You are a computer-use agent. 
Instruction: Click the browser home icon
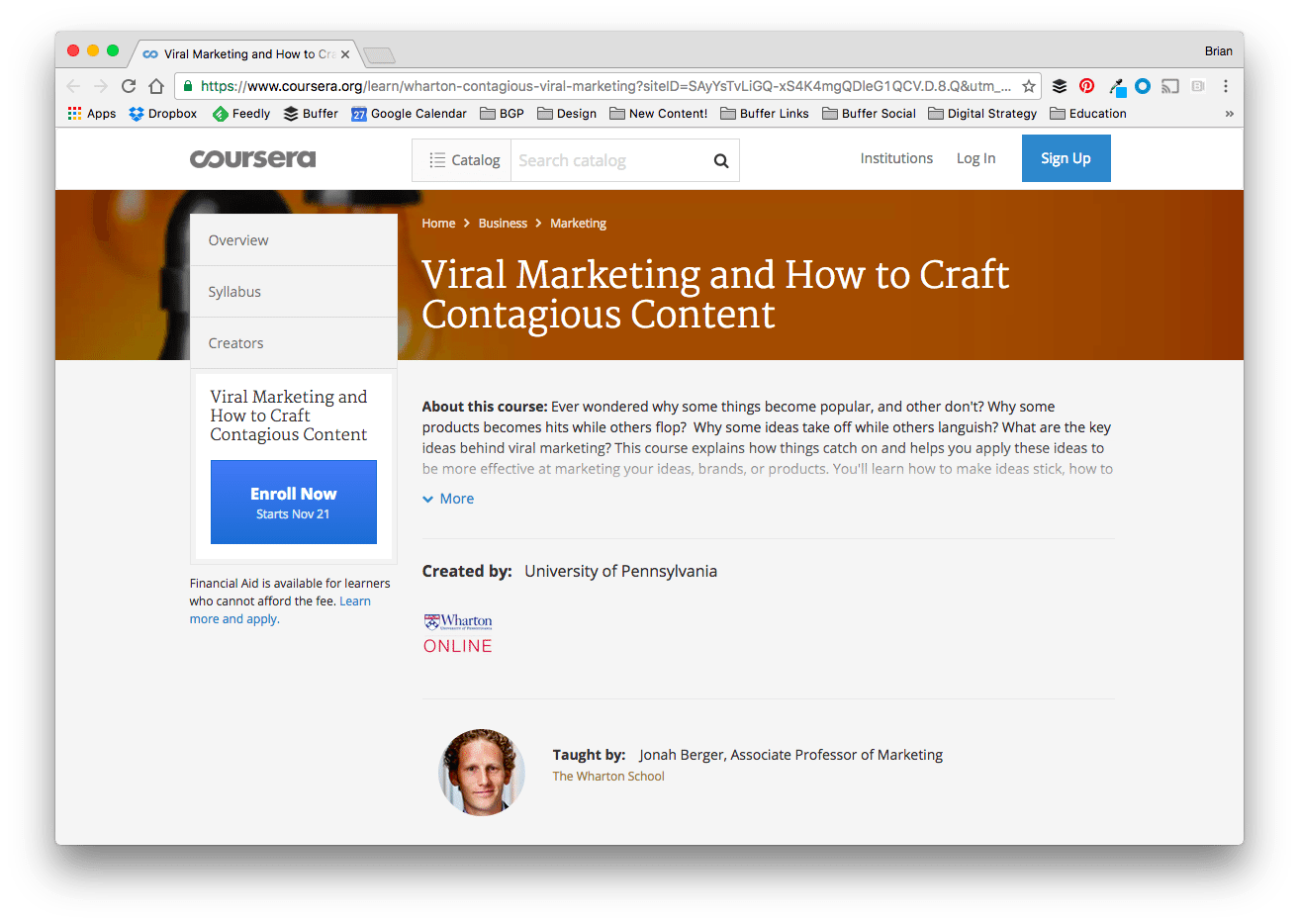click(x=155, y=86)
